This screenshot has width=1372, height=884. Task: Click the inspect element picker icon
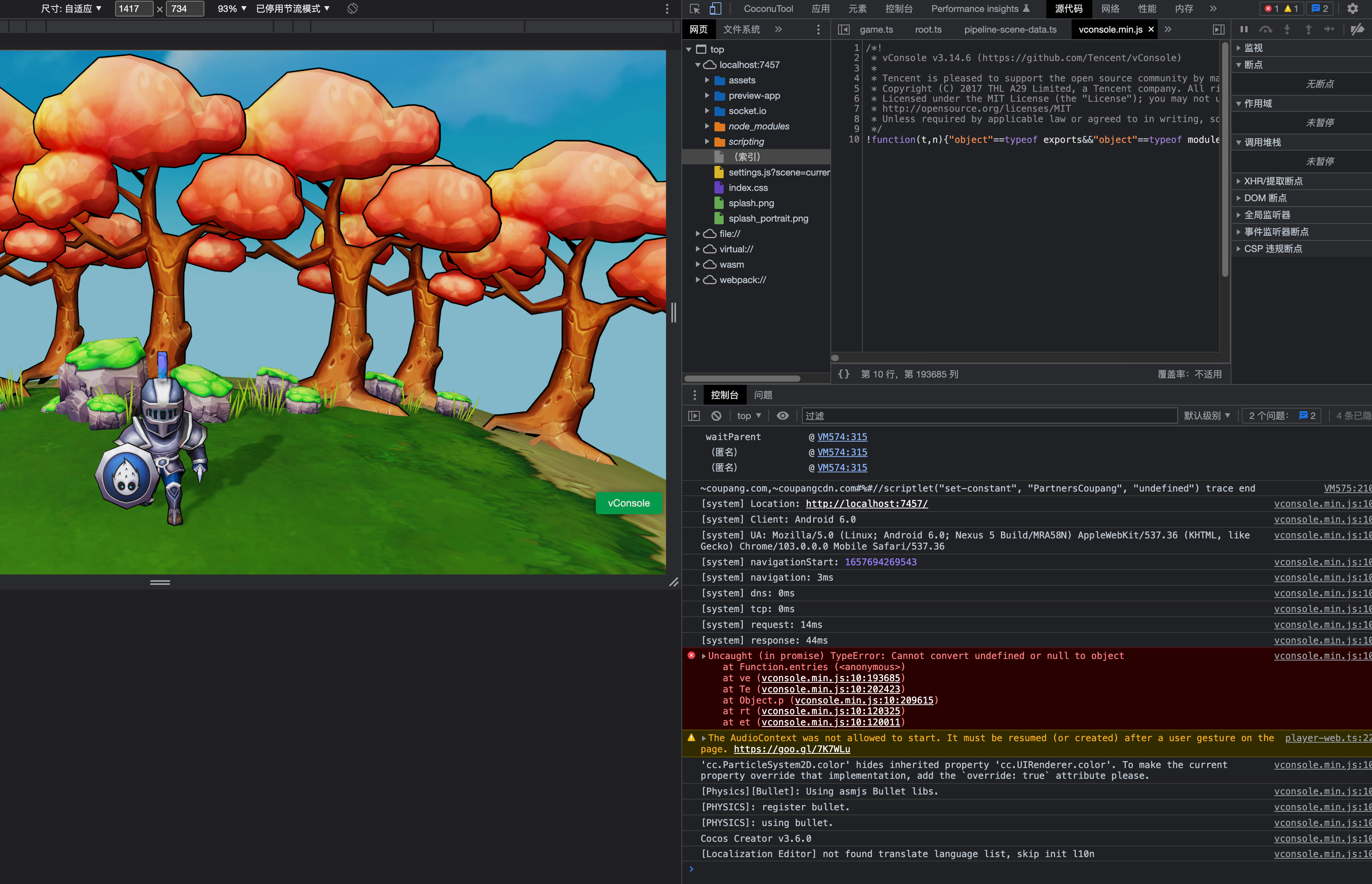[694, 8]
